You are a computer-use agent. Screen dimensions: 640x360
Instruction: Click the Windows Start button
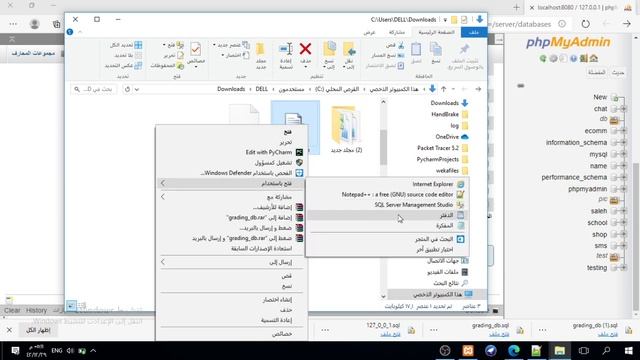click(629, 351)
